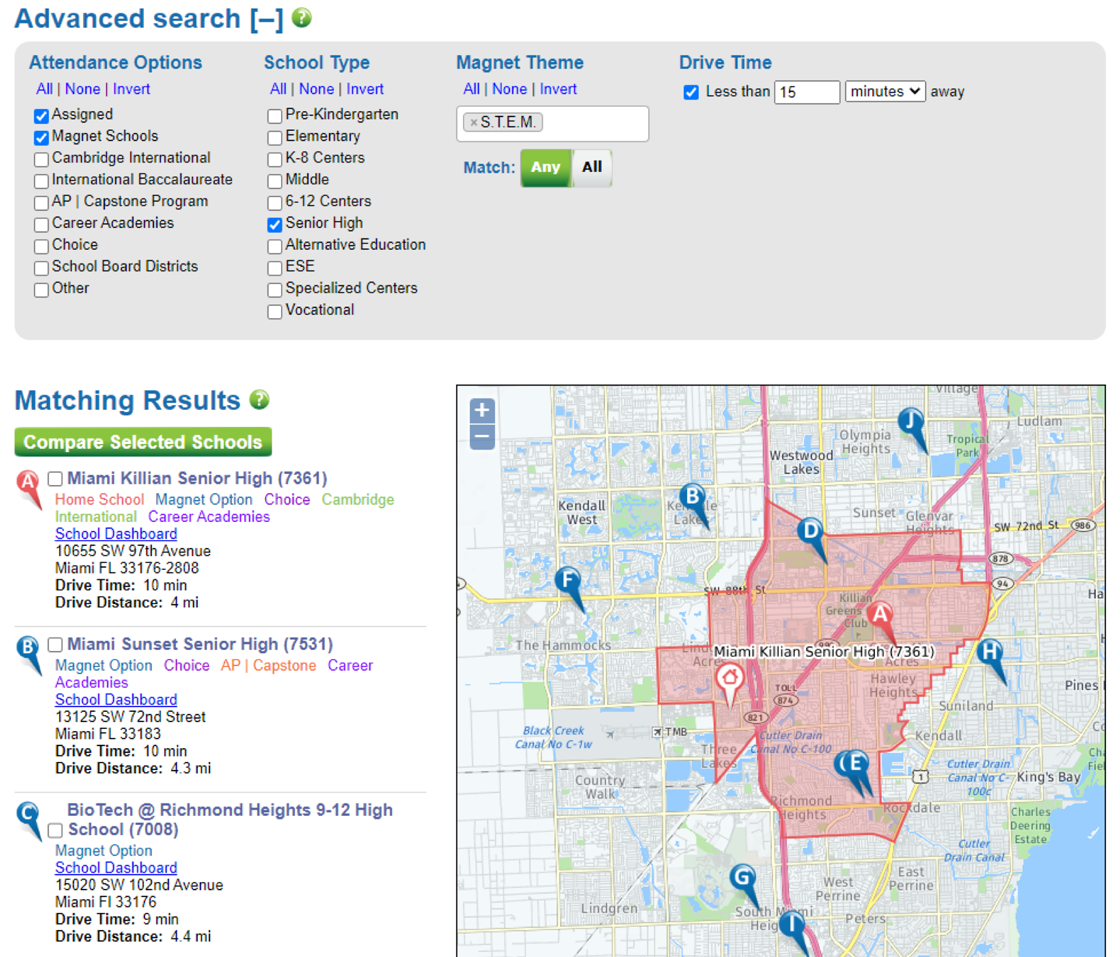The height and width of the screenshot is (957, 1120).
Task: Open BioTech Richmond Heights School Dashboard
Action: click(116, 868)
